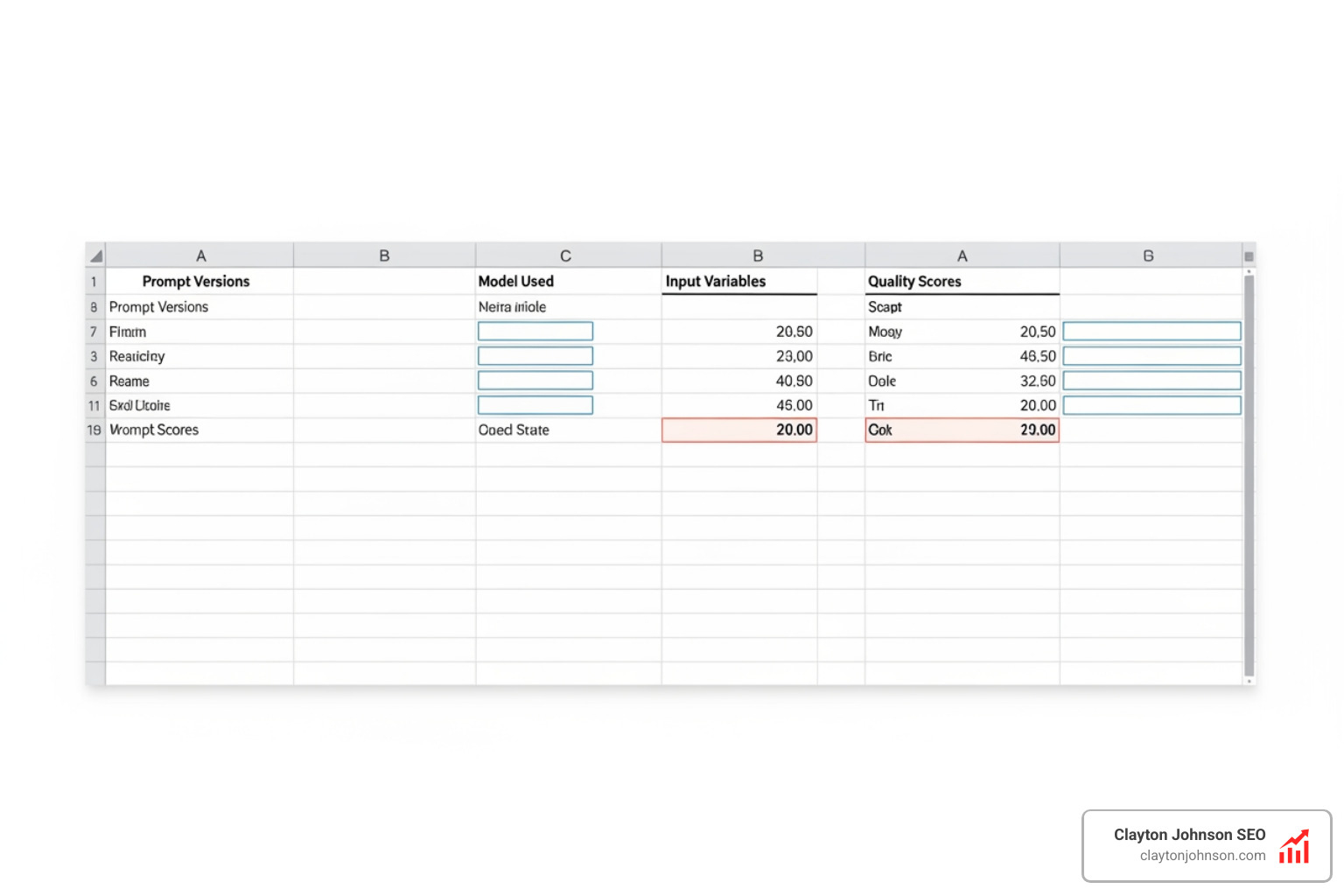1344x896 pixels.
Task: Select the red highlighted Cok 29.00 cell
Action: [x=962, y=430]
